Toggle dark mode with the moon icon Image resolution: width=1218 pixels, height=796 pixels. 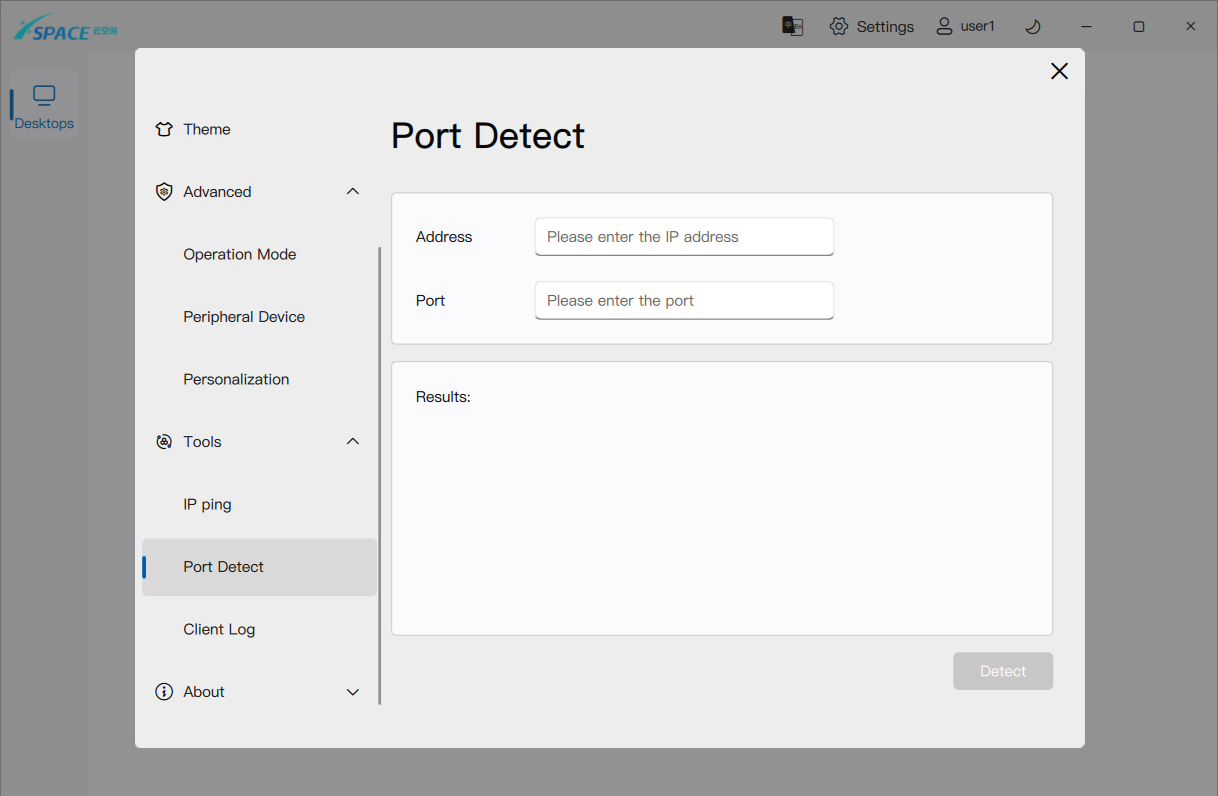coord(1033,27)
